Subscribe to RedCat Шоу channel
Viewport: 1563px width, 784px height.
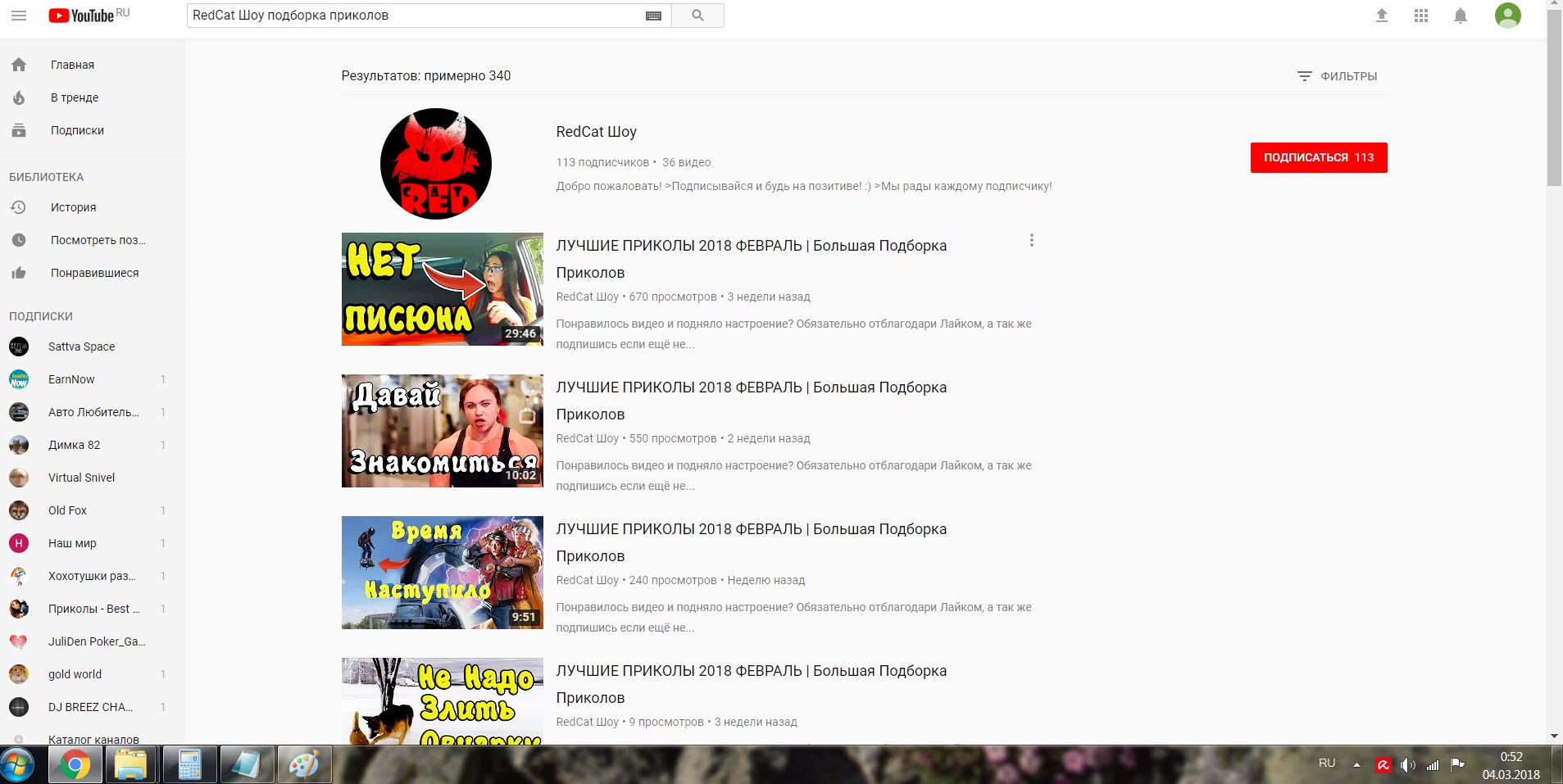(1319, 157)
